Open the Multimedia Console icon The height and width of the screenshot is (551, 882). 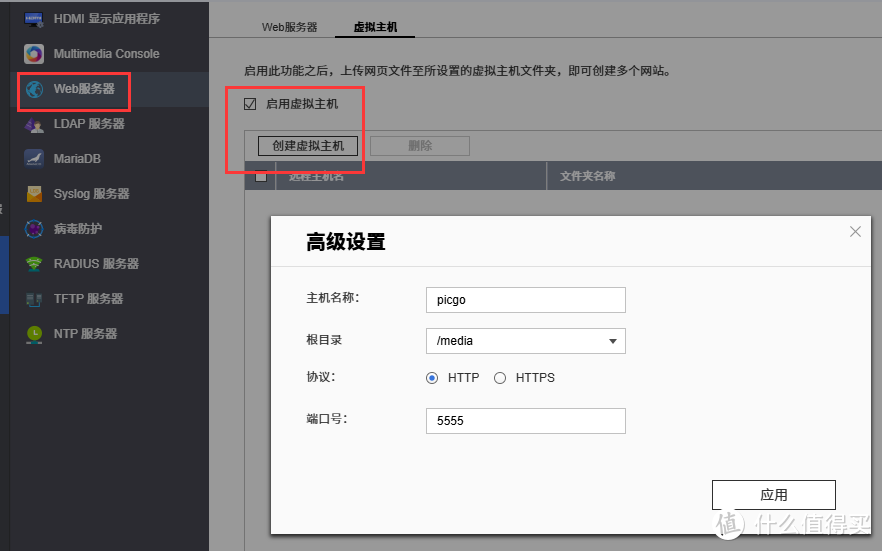click(x=34, y=54)
